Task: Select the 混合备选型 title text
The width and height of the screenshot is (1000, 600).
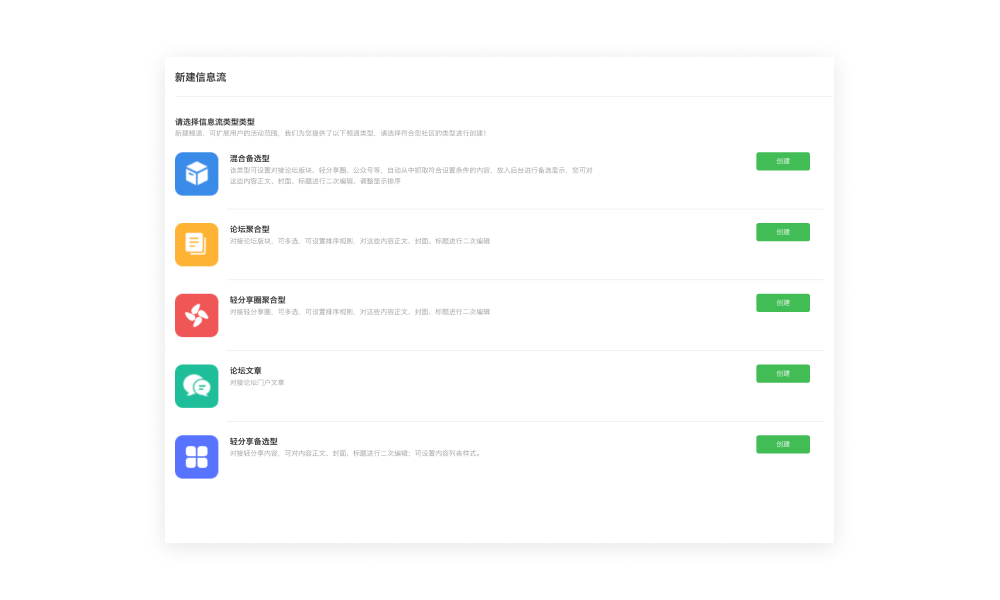Action: click(249, 158)
